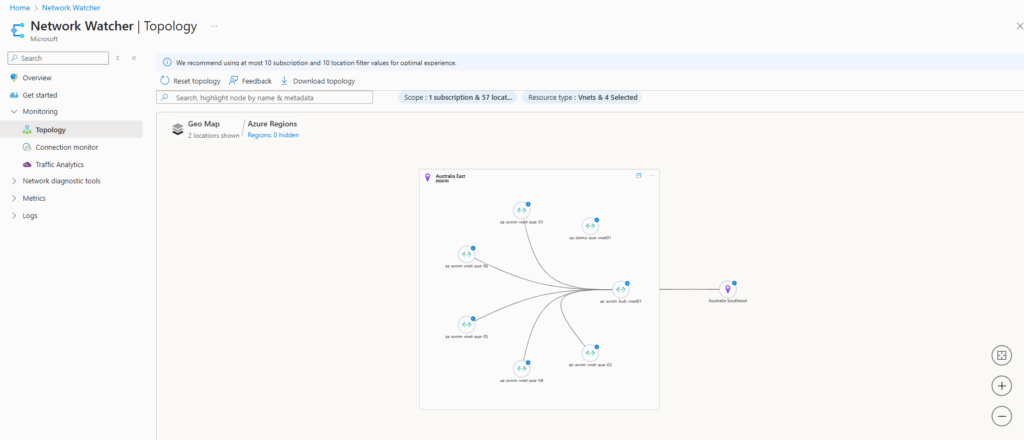1024x440 pixels.
Task: Select the az-avnm-vnet-aue-04 node
Action: (x=521, y=368)
